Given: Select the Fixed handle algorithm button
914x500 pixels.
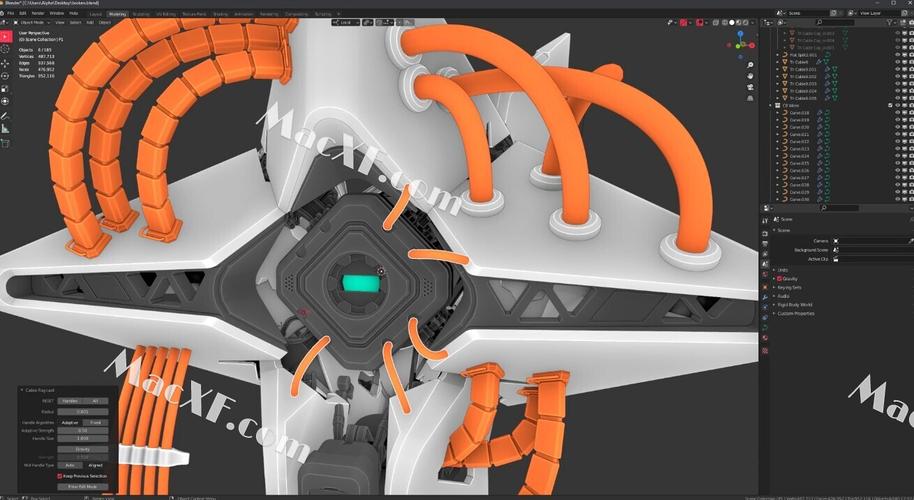Looking at the screenshot, I should coord(96,422).
